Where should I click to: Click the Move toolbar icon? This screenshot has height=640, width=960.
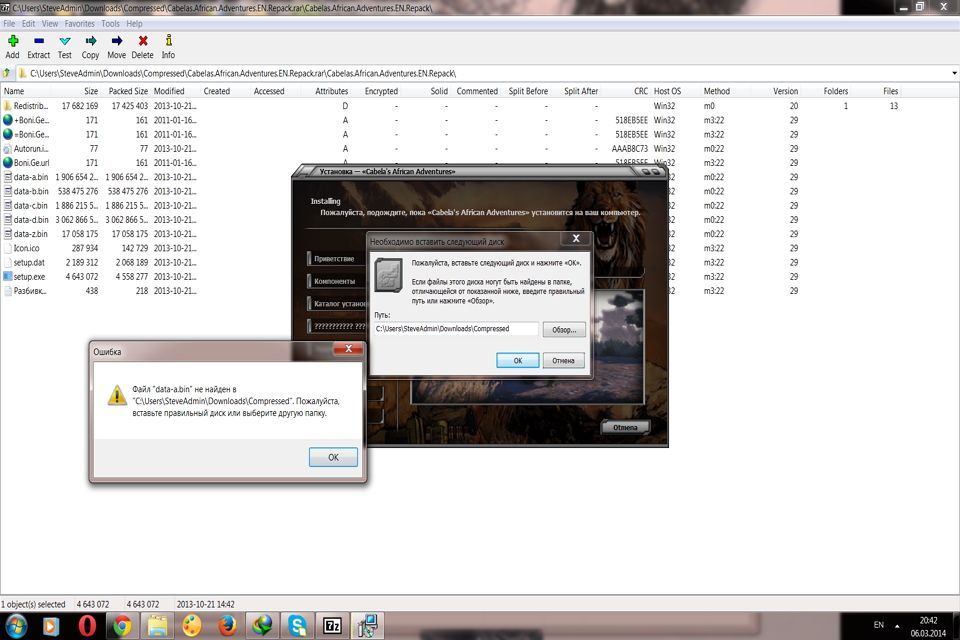click(117, 41)
